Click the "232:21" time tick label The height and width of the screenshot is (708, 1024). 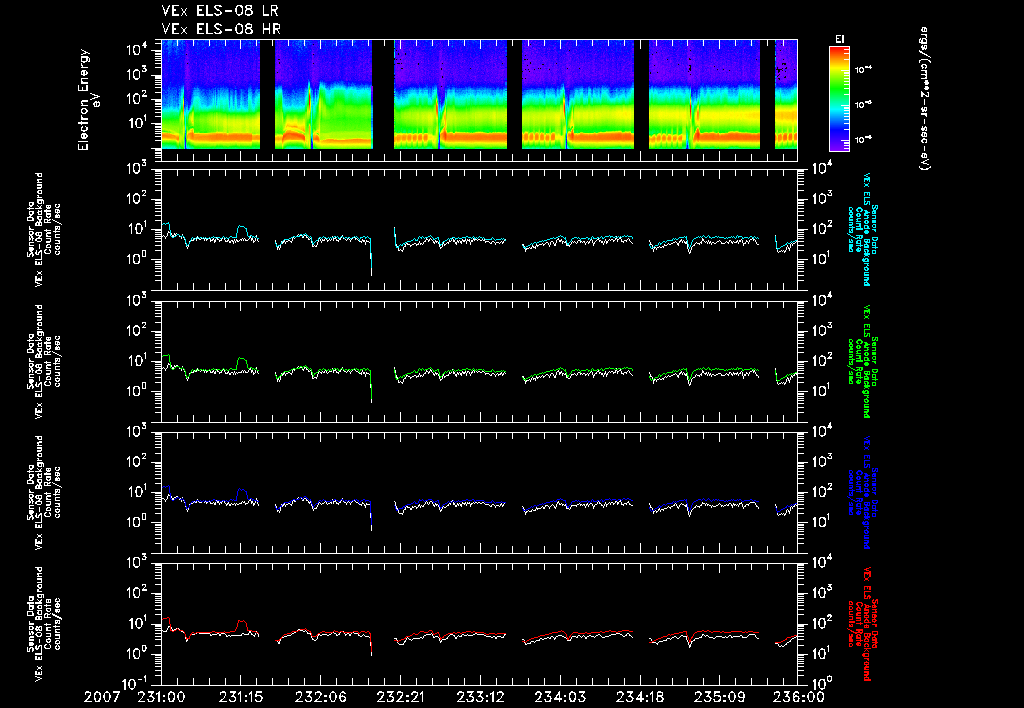point(400,698)
